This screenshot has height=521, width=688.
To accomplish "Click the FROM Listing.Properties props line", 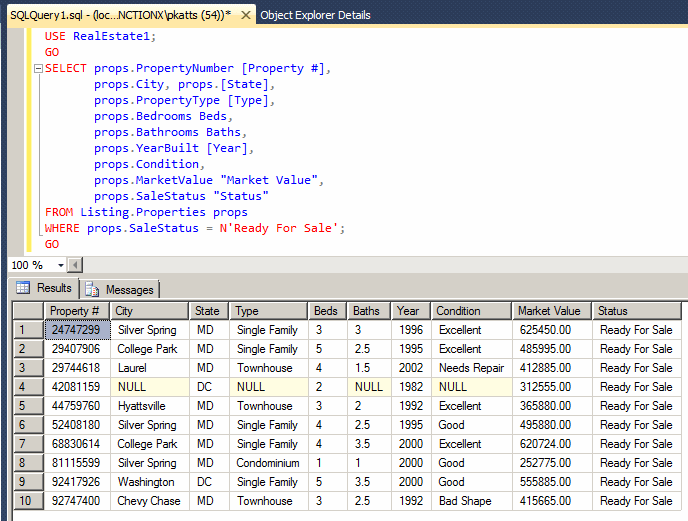I will tap(146, 212).
